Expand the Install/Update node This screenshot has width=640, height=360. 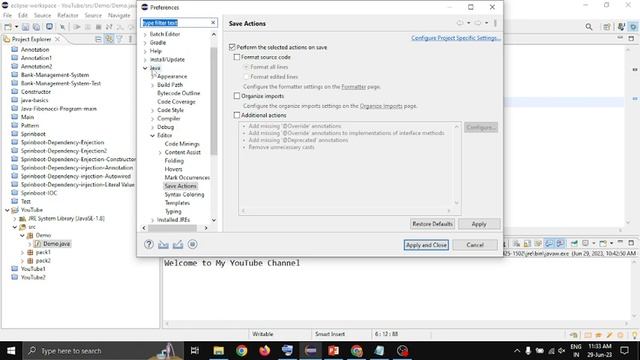[x=145, y=60]
